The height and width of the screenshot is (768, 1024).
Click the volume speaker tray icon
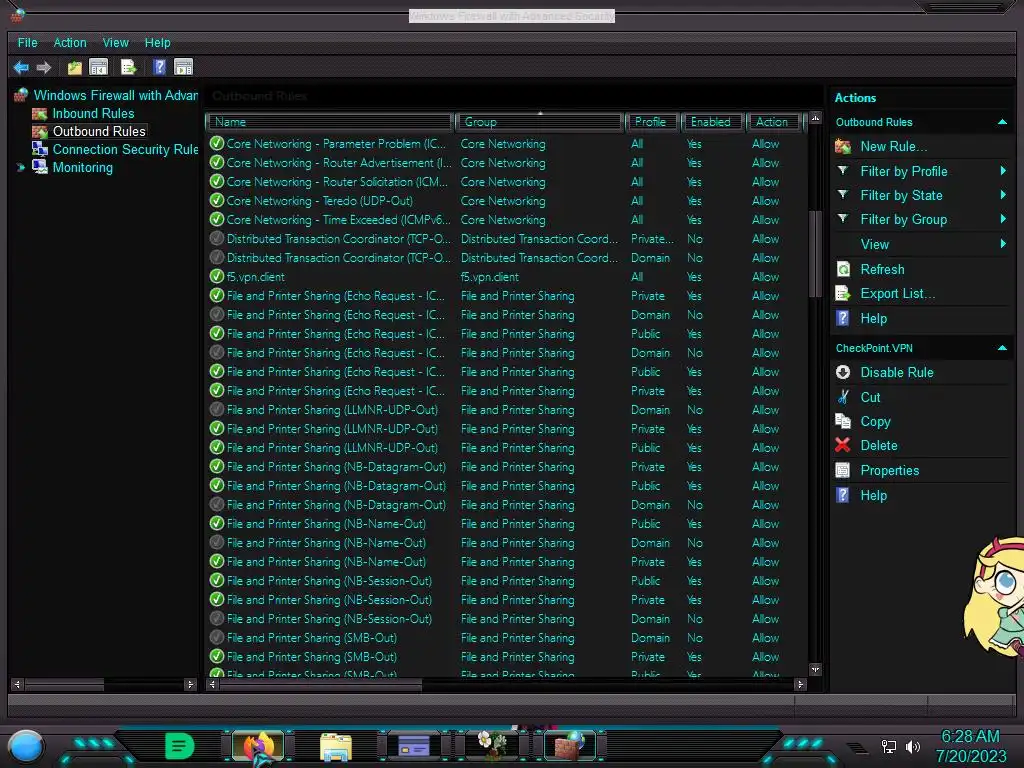pyautogui.click(x=913, y=746)
